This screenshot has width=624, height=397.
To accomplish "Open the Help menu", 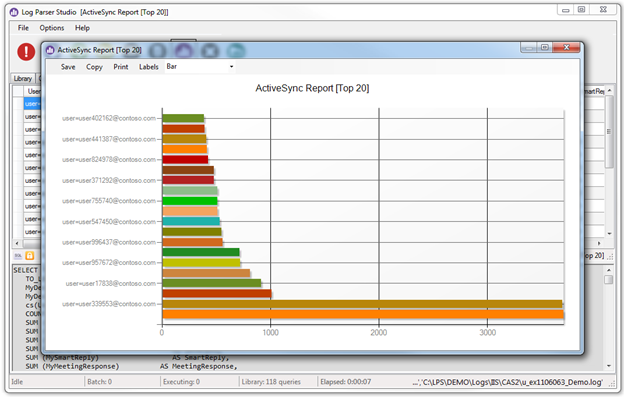I will (82, 28).
